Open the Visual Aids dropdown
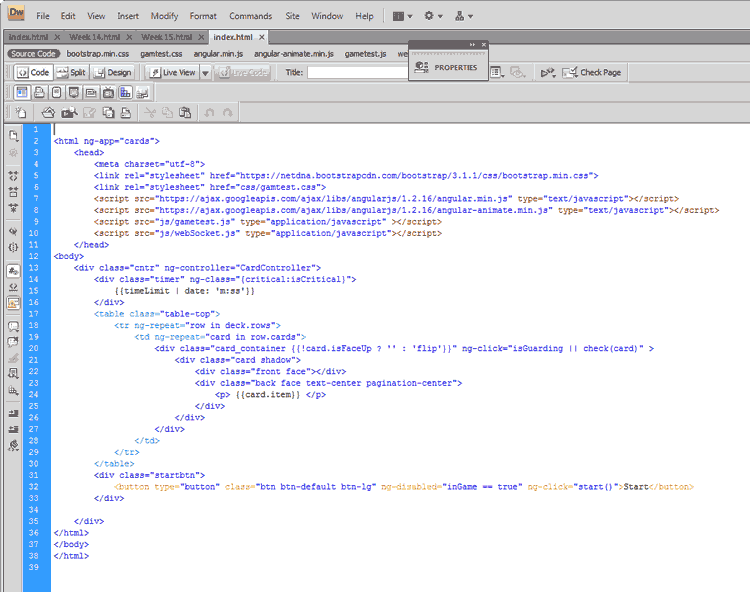 pos(518,73)
